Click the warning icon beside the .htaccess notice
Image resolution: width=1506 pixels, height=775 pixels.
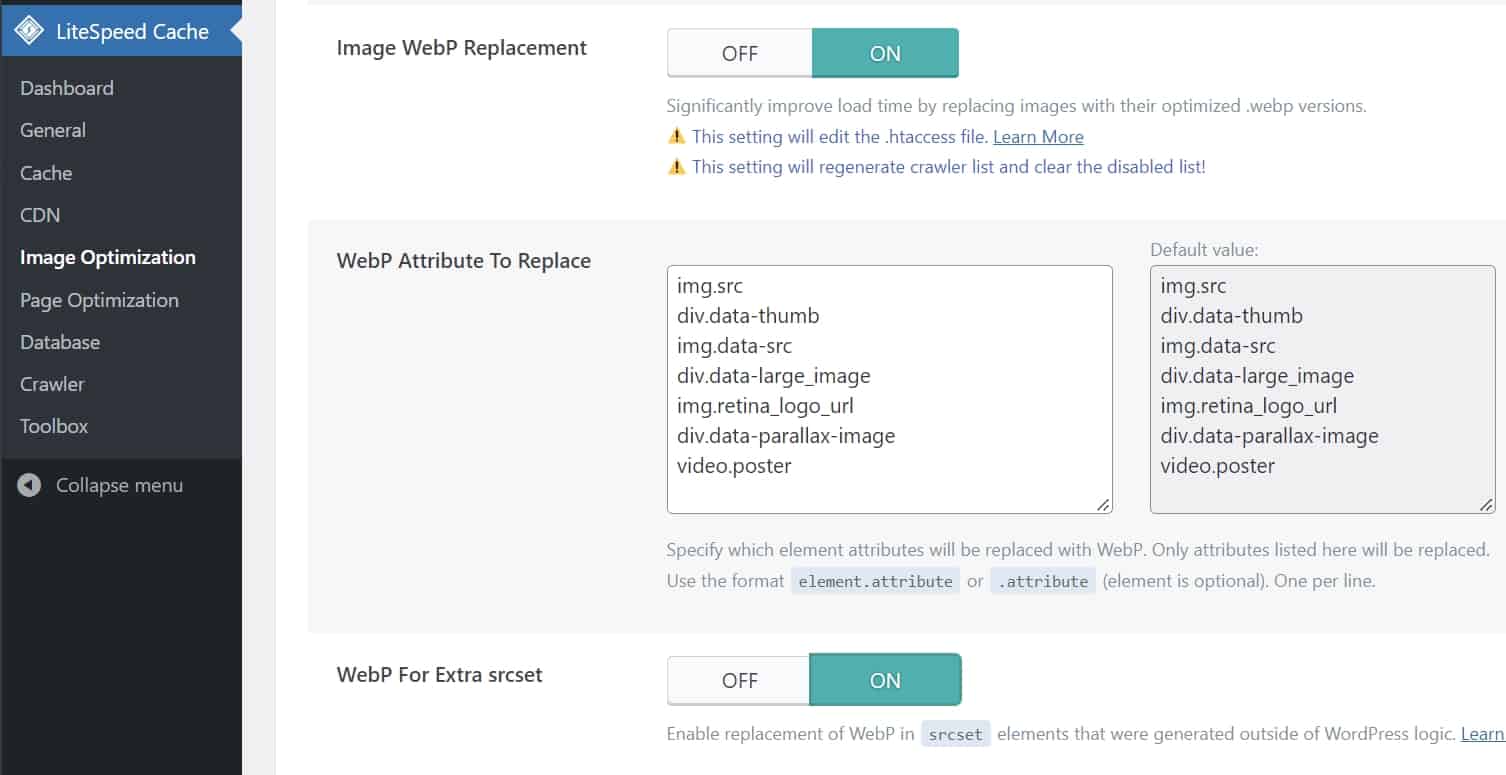pyautogui.click(x=677, y=137)
